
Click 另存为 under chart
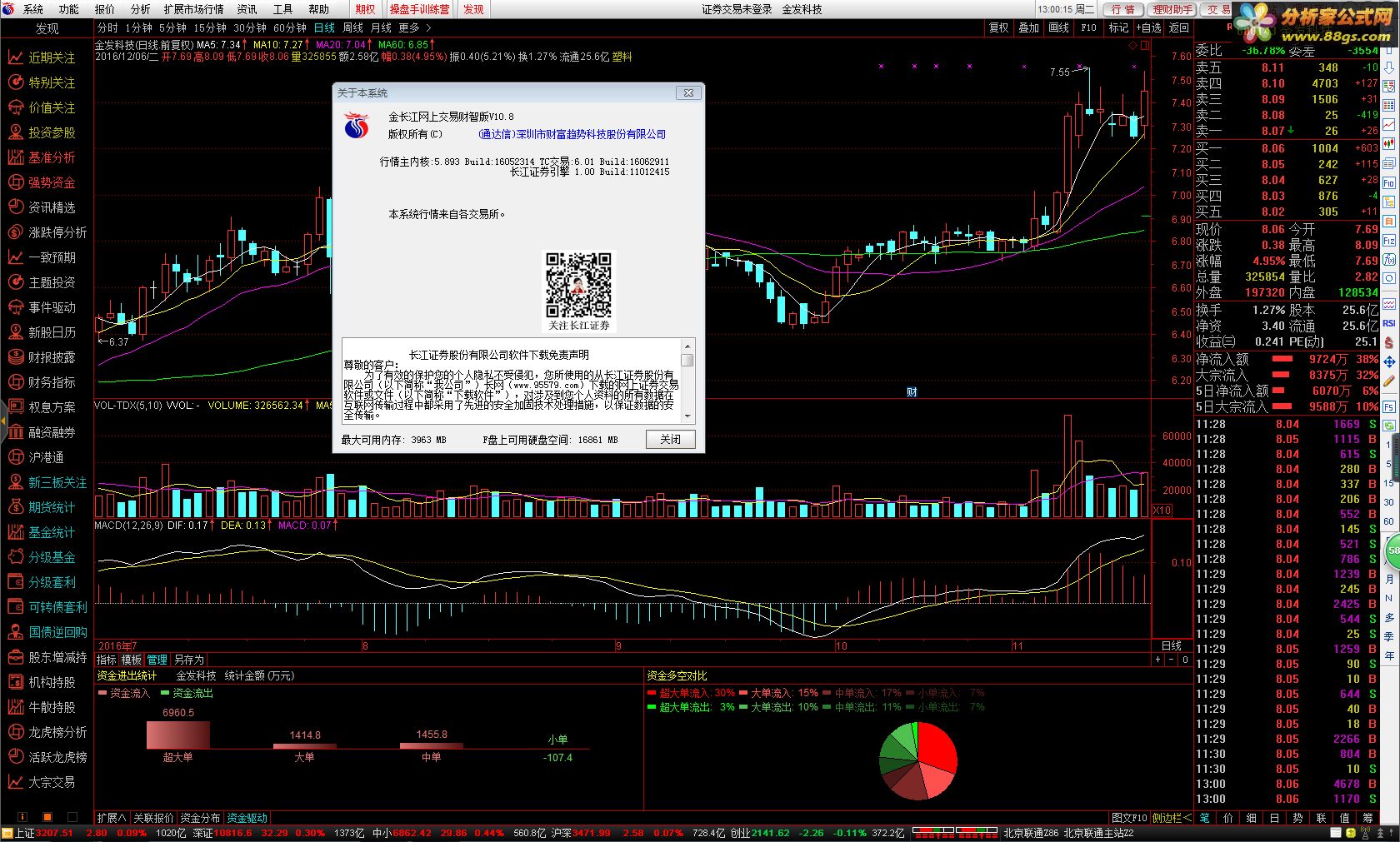[x=188, y=660]
